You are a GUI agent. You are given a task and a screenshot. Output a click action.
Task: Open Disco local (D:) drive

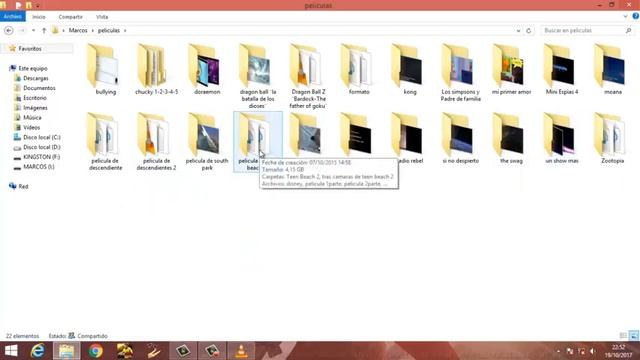42,147
